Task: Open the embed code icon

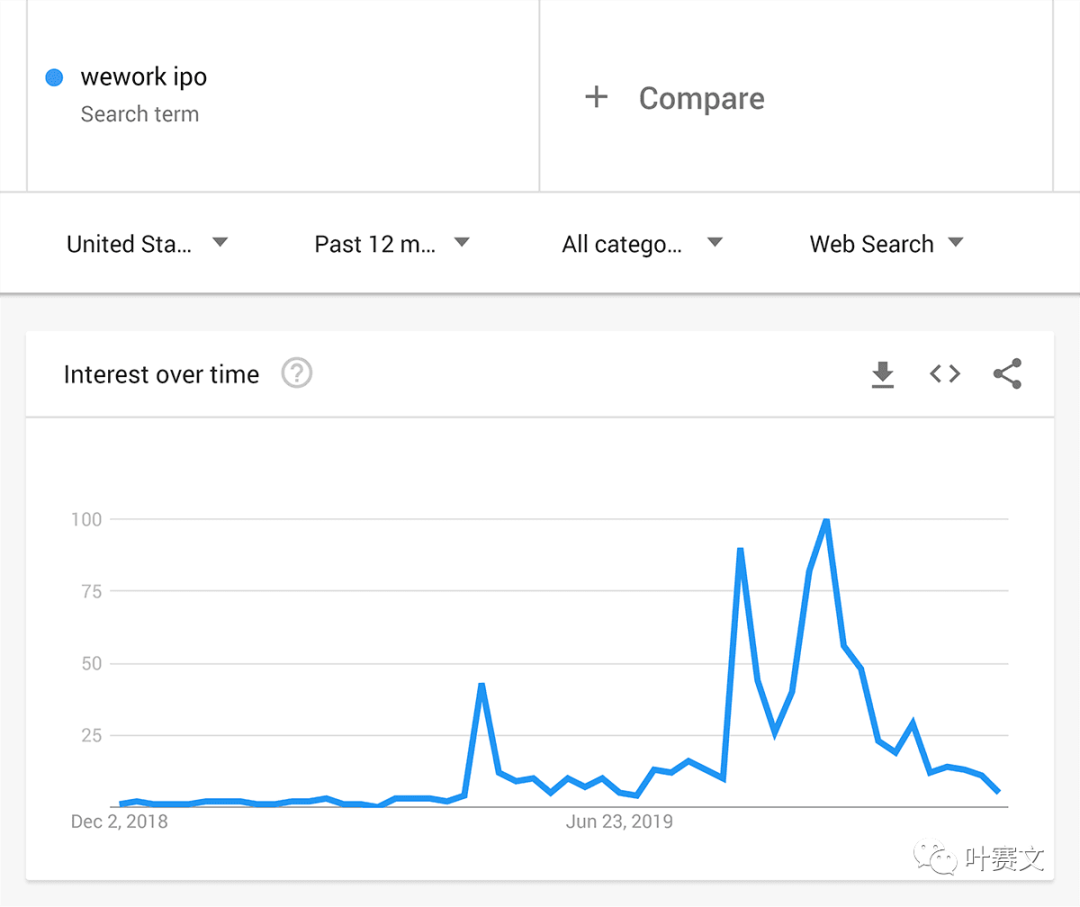Action: 944,374
